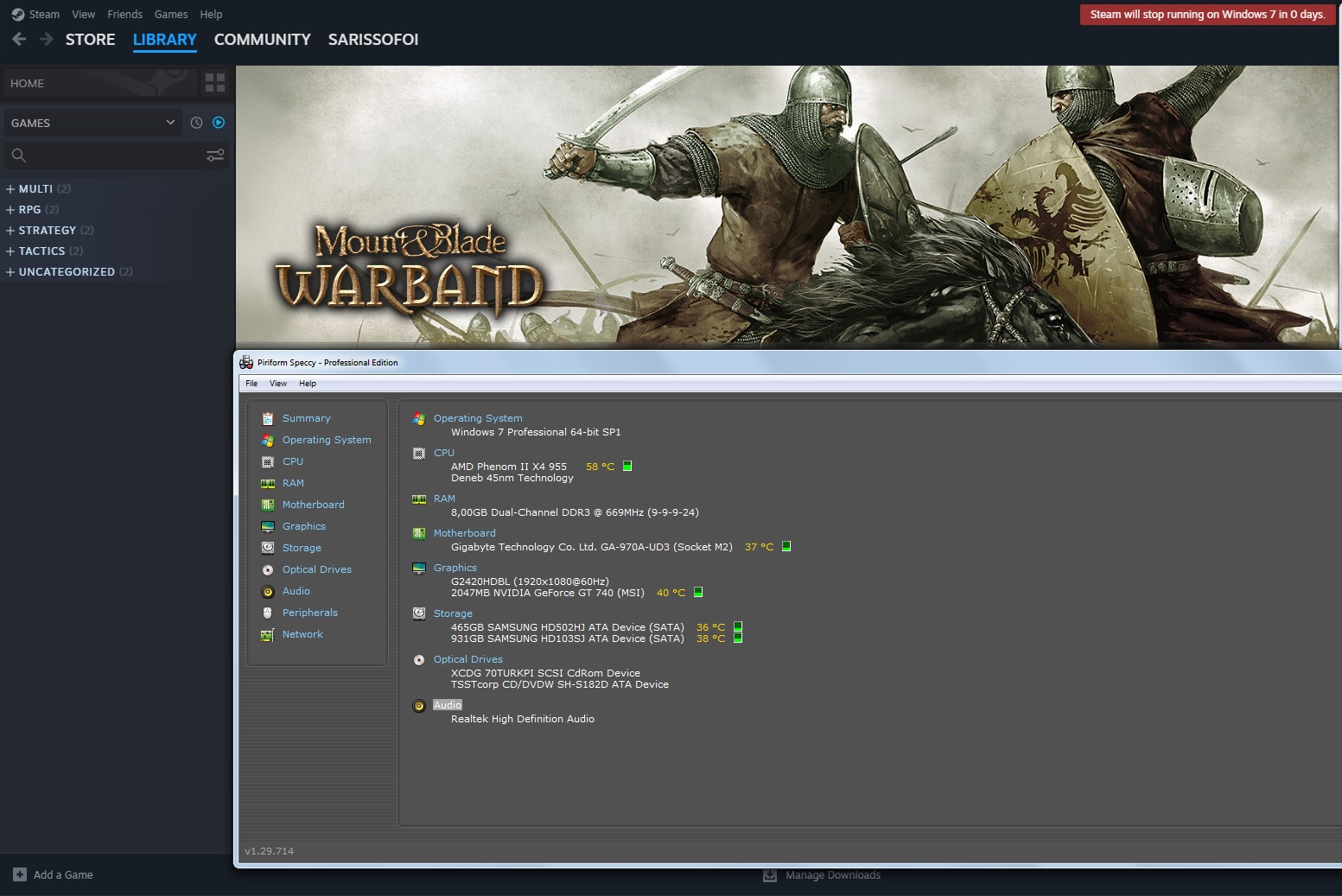This screenshot has width=1342, height=896.
Task: Click 931GB SAMSUNG drive temperature indicator icon
Action: pos(738,638)
